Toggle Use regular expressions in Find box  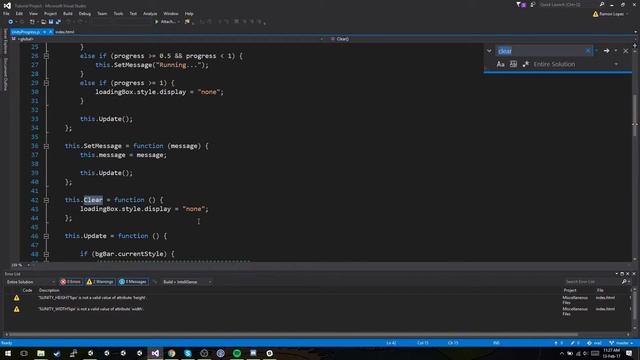coord(526,64)
